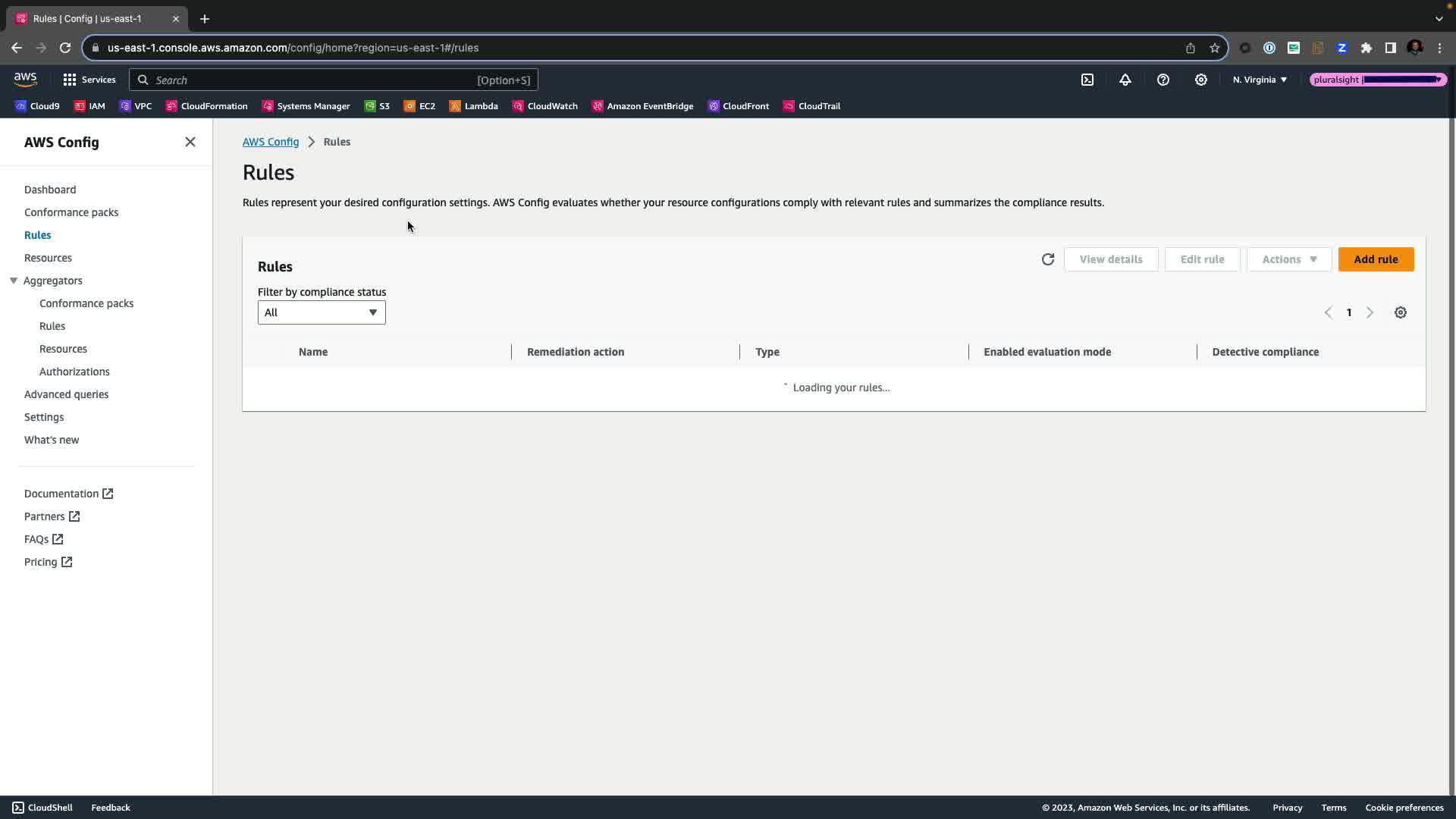Screen dimensions: 1456x819
Task: Open Advanced queries in navigation
Action: (x=66, y=394)
